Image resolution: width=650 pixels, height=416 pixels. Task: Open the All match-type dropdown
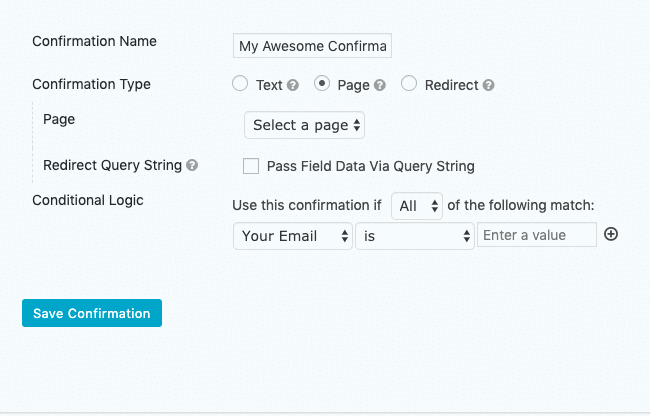[417, 206]
